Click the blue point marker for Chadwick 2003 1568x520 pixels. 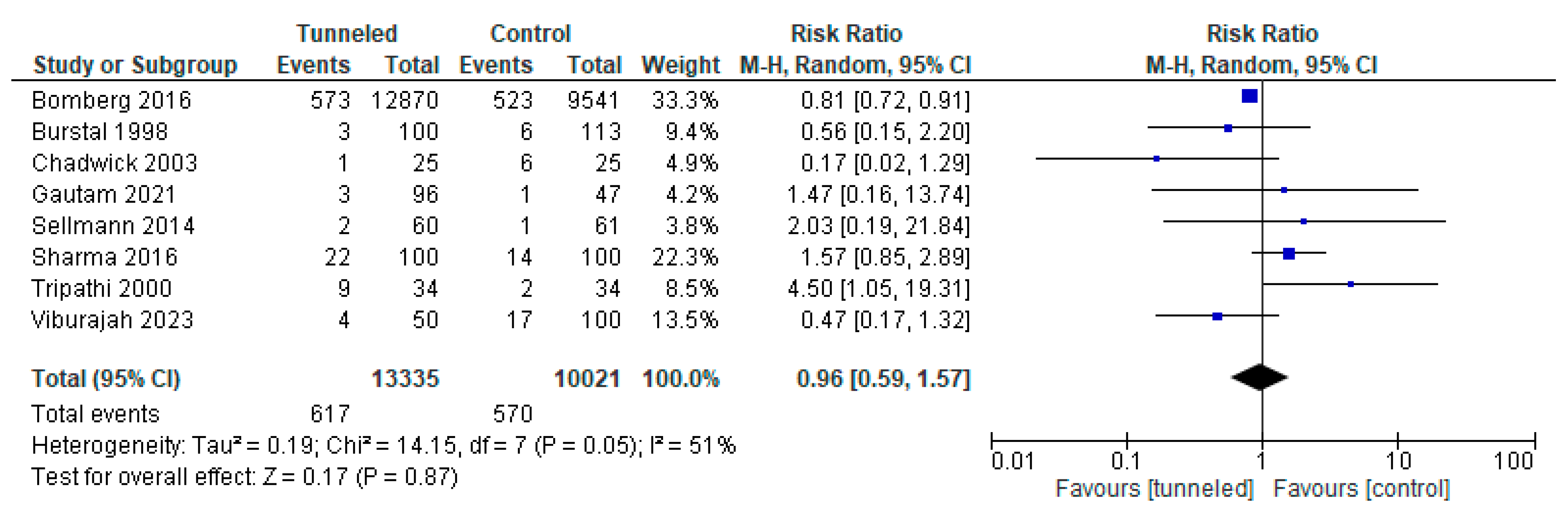pos(1156,159)
